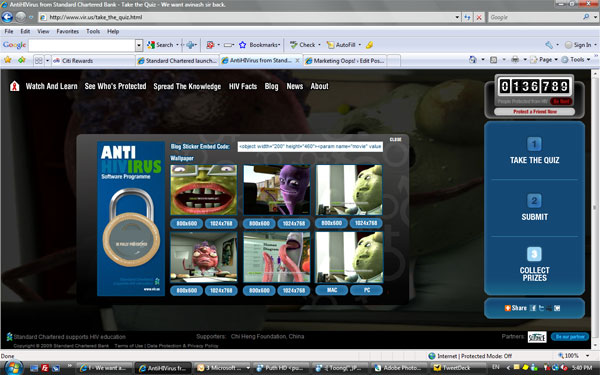Expand the Quick Tabs dropdown arrow
This screenshot has height=375, width=600.
pos(47,60)
